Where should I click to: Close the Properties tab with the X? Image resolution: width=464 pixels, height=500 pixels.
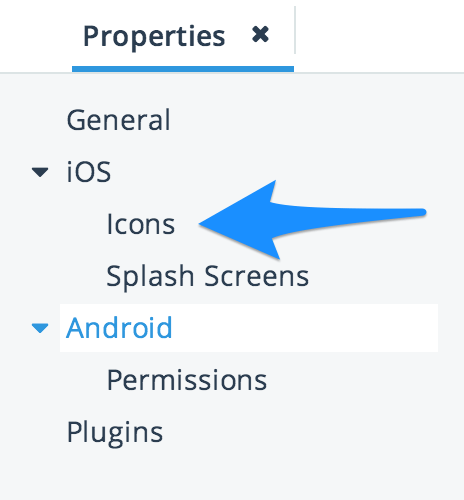tap(260, 34)
